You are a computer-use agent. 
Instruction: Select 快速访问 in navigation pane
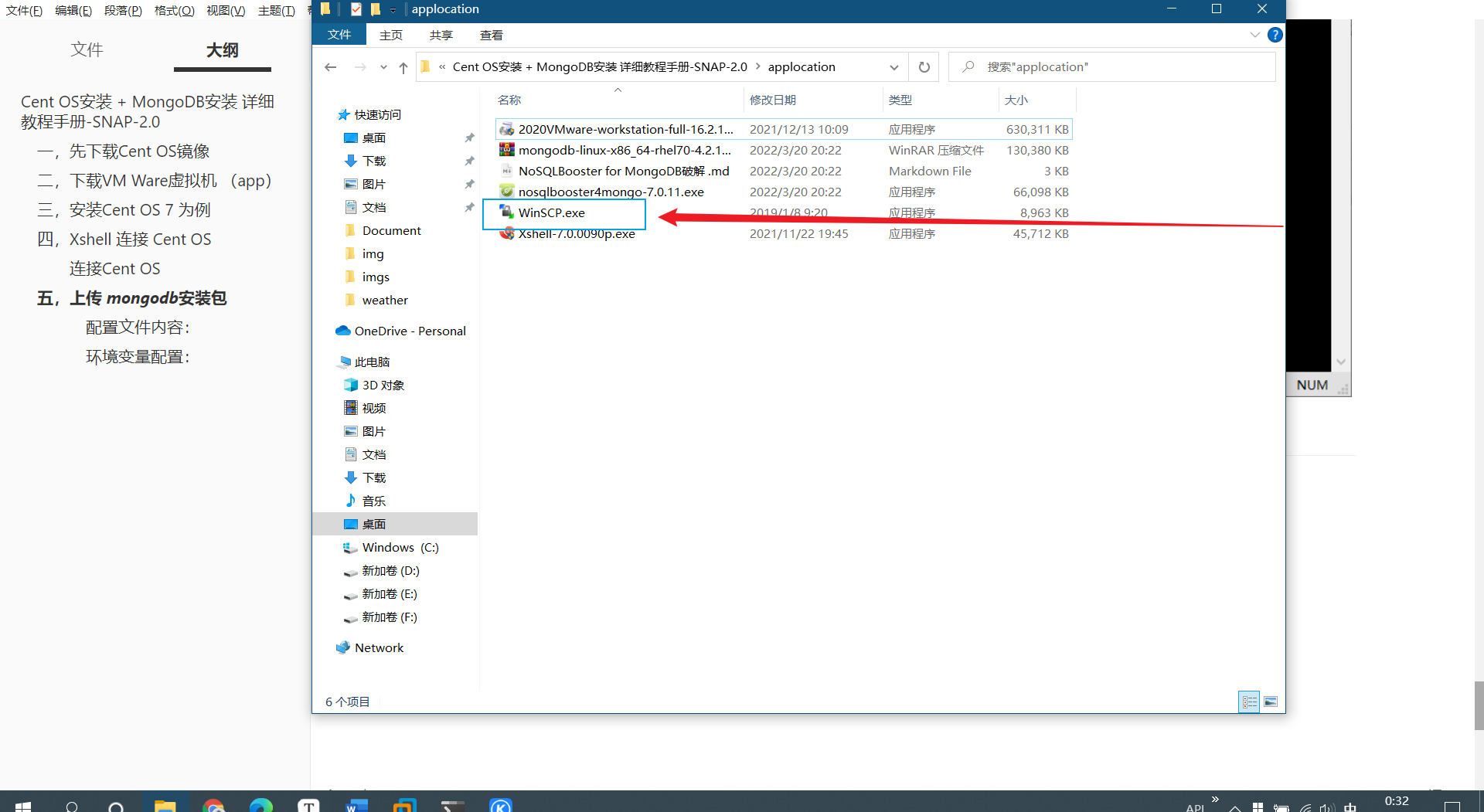[369, 114]
